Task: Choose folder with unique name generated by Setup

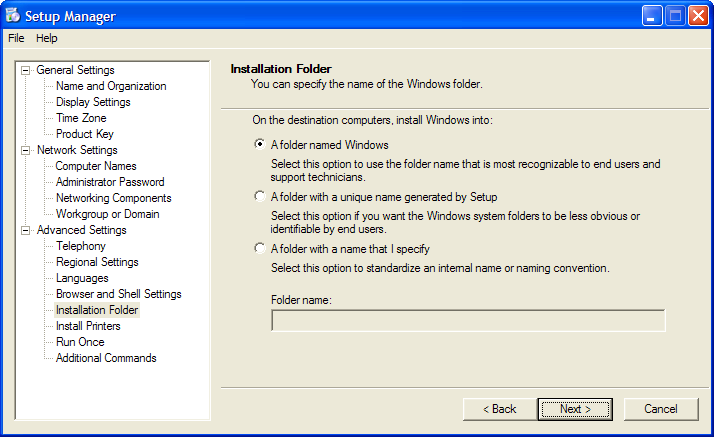Action: point(260,196)
